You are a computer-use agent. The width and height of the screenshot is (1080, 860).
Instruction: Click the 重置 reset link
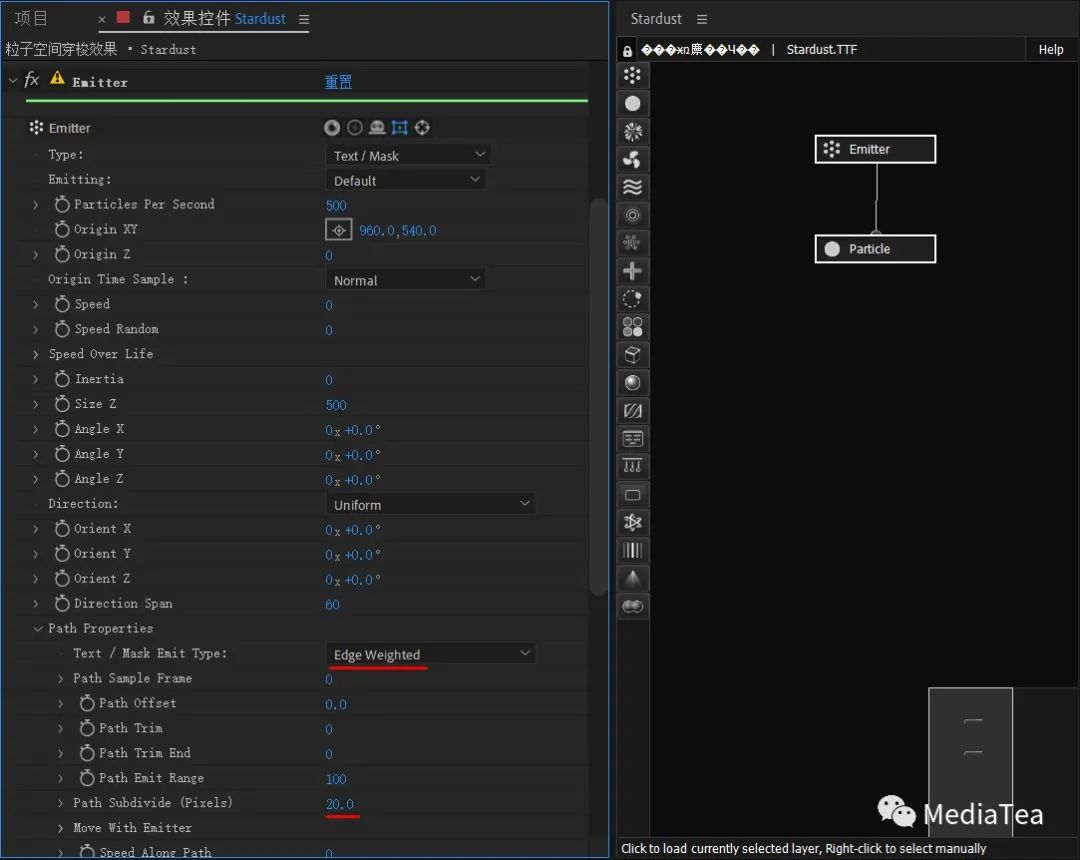pos(338,82)
